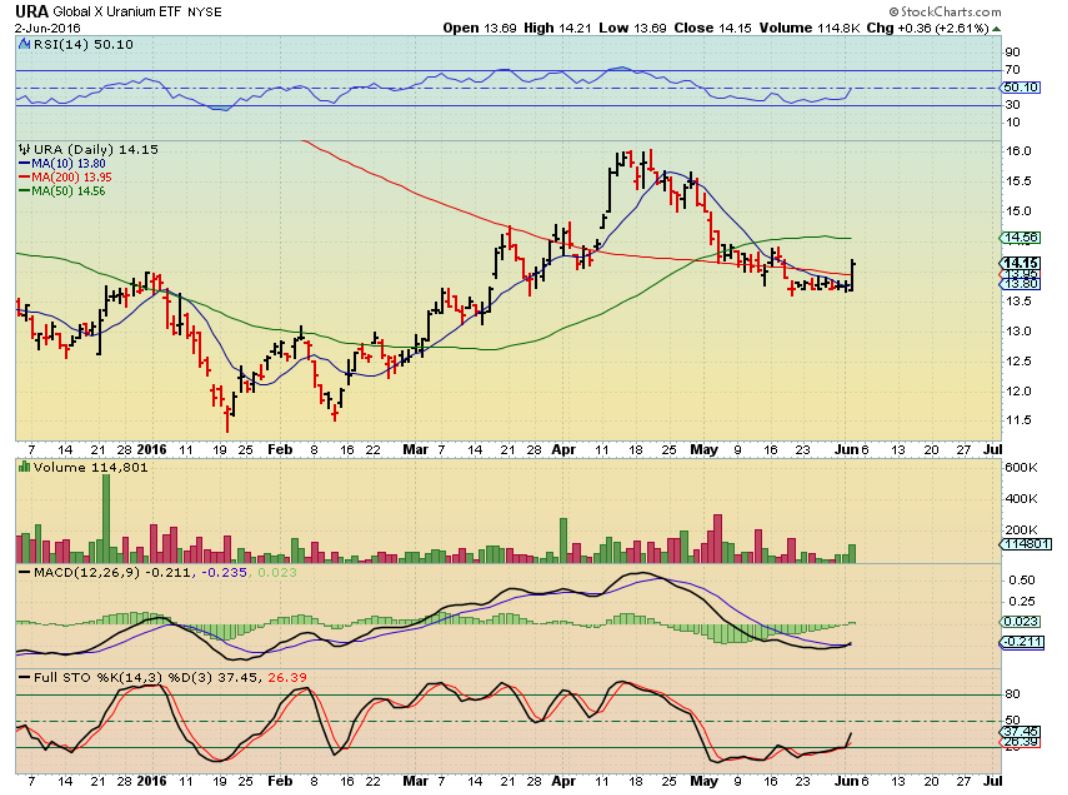Click the 15.0 price axis label

pyautogui.click(x=1018, y=211)
